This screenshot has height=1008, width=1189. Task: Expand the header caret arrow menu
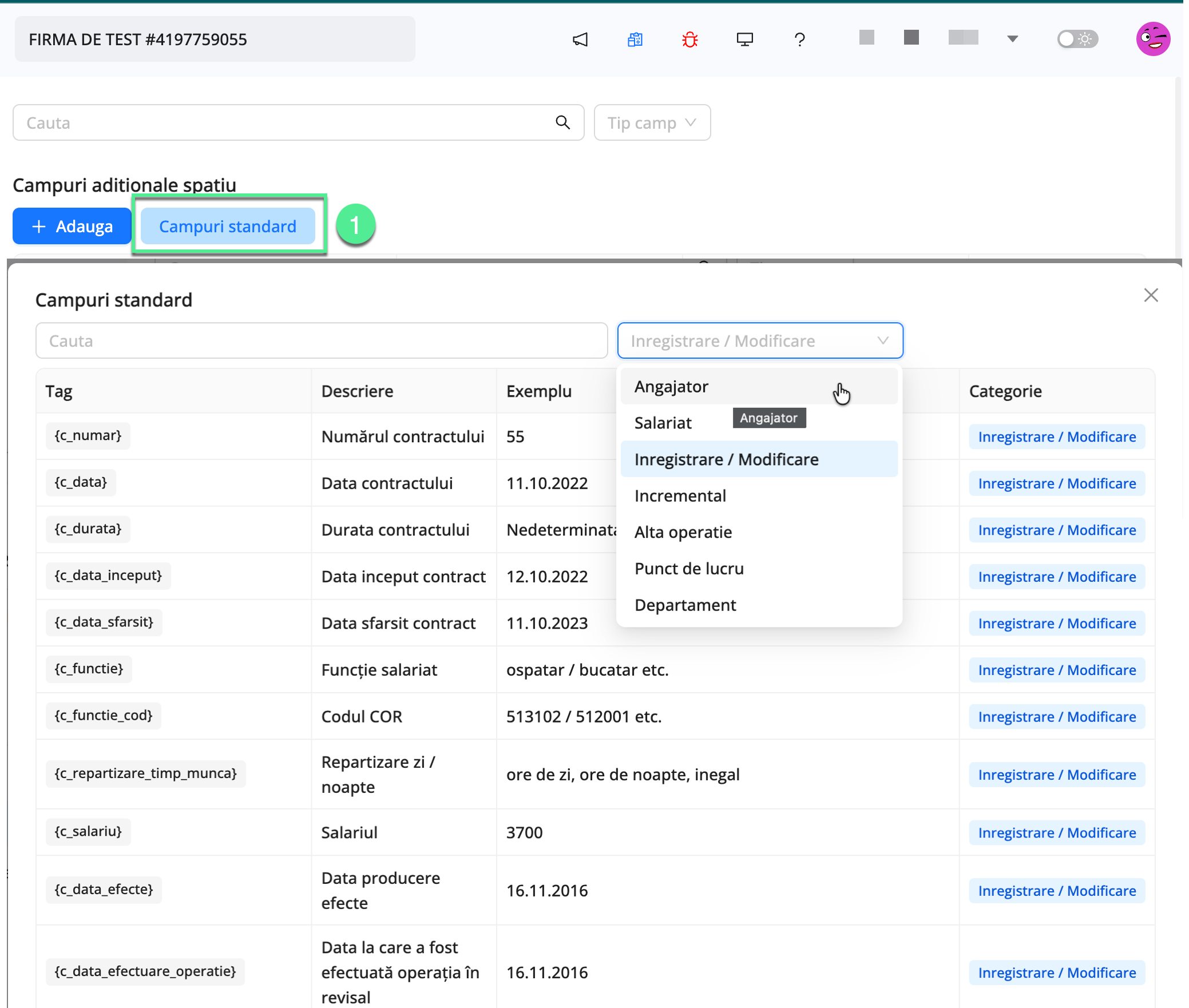pos(1012,39)
